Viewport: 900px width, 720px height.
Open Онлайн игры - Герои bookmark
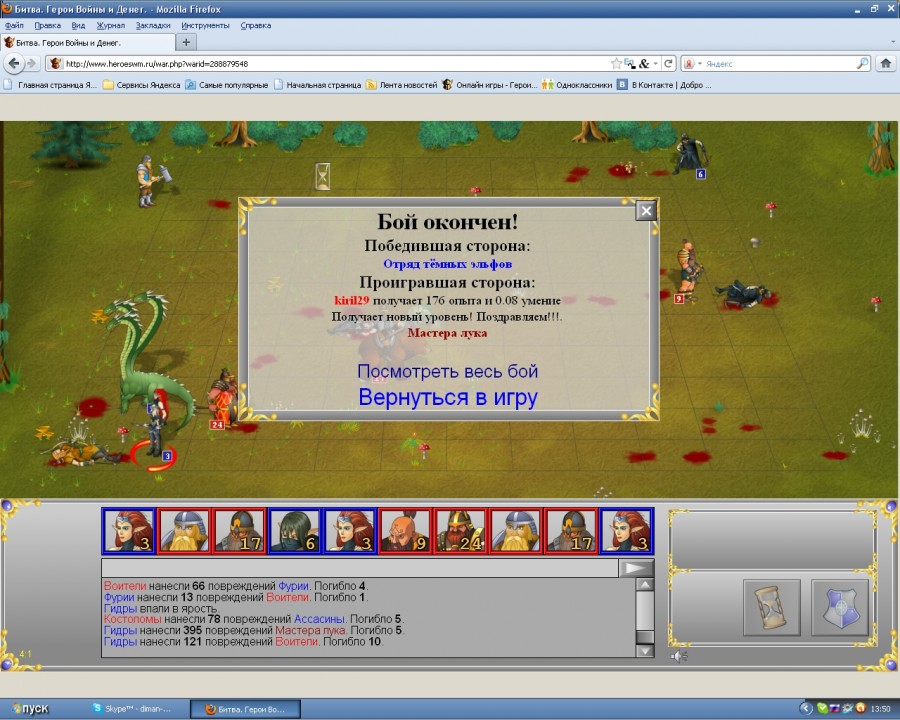[490, 85]
